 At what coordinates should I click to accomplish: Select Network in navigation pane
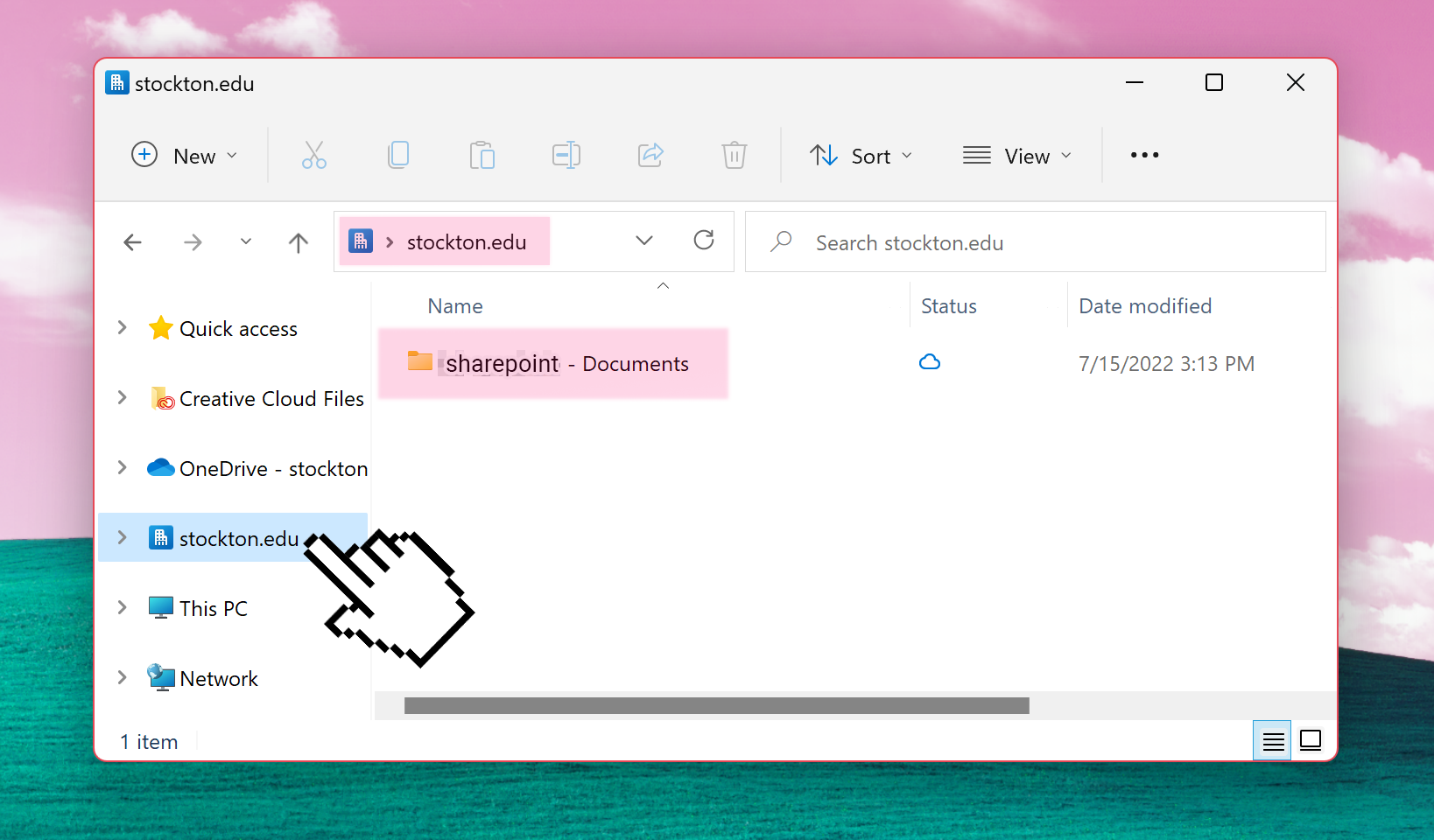tap(219, 679)
